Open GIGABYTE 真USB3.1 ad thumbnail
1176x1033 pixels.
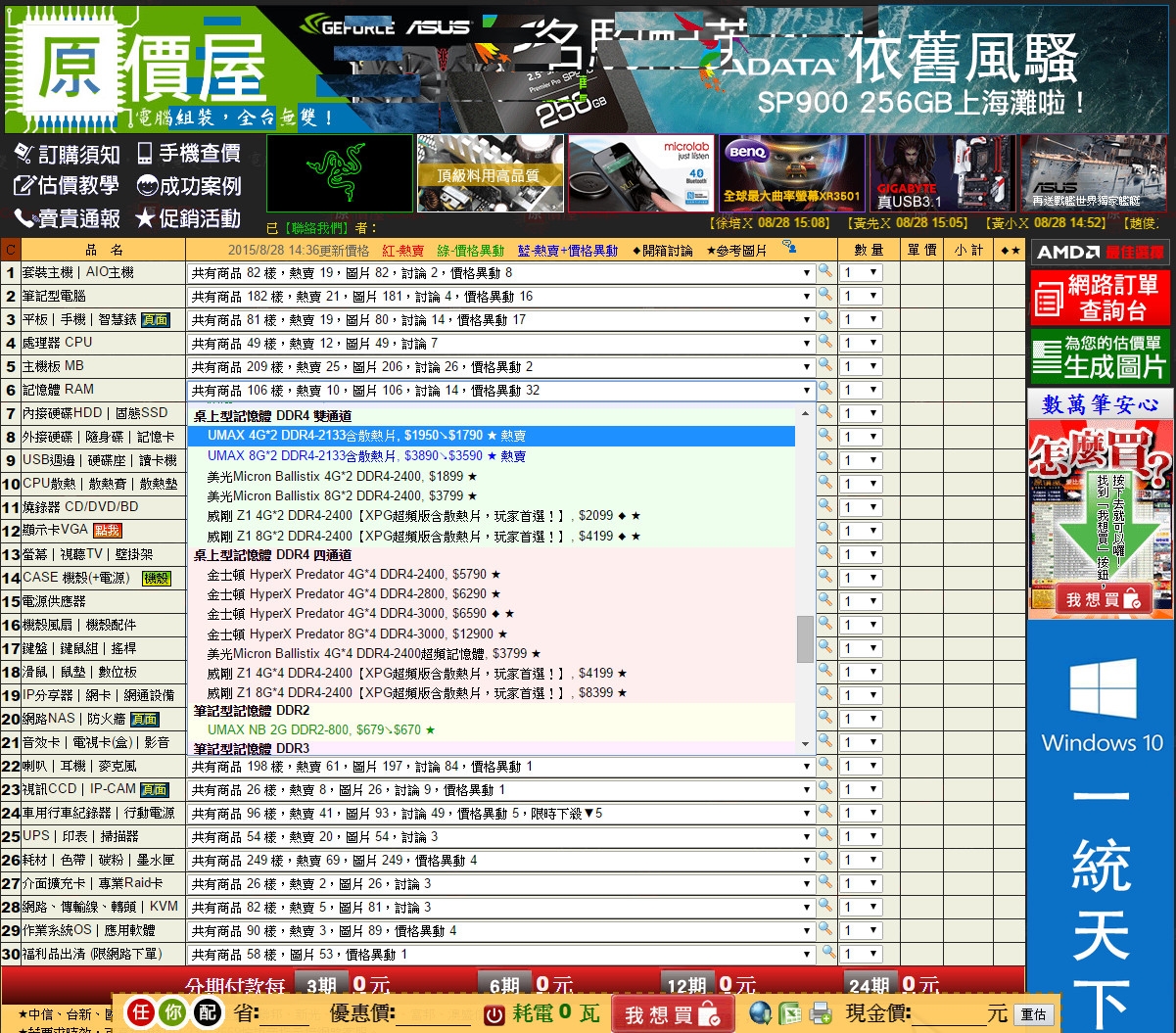pos(943,173)
